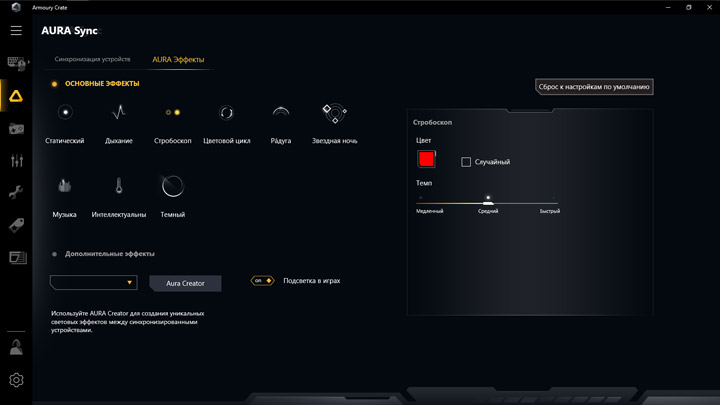Open the red color swatch picker

(426, 159)
